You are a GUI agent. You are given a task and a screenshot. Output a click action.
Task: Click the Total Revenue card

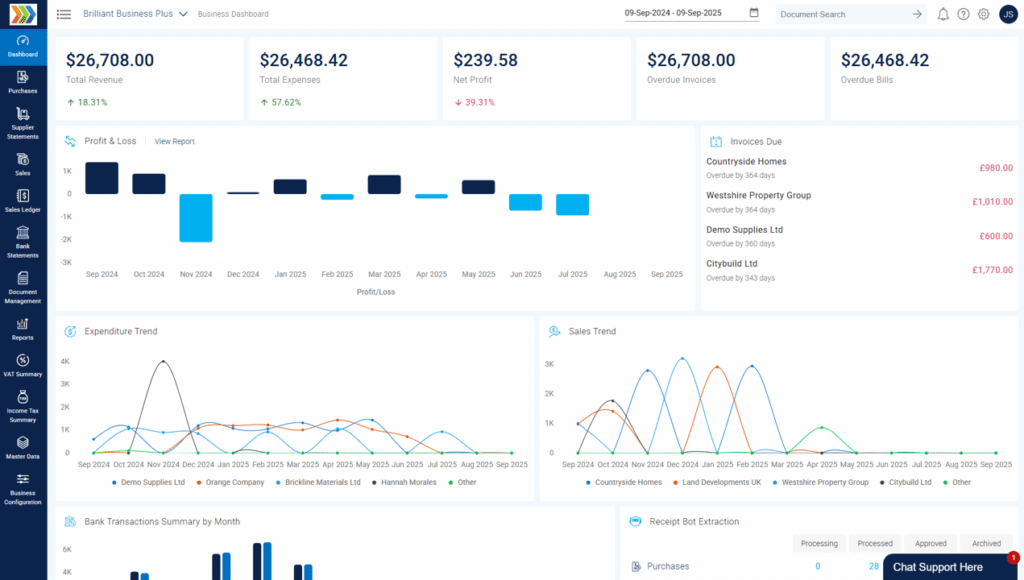click(149, 78)
